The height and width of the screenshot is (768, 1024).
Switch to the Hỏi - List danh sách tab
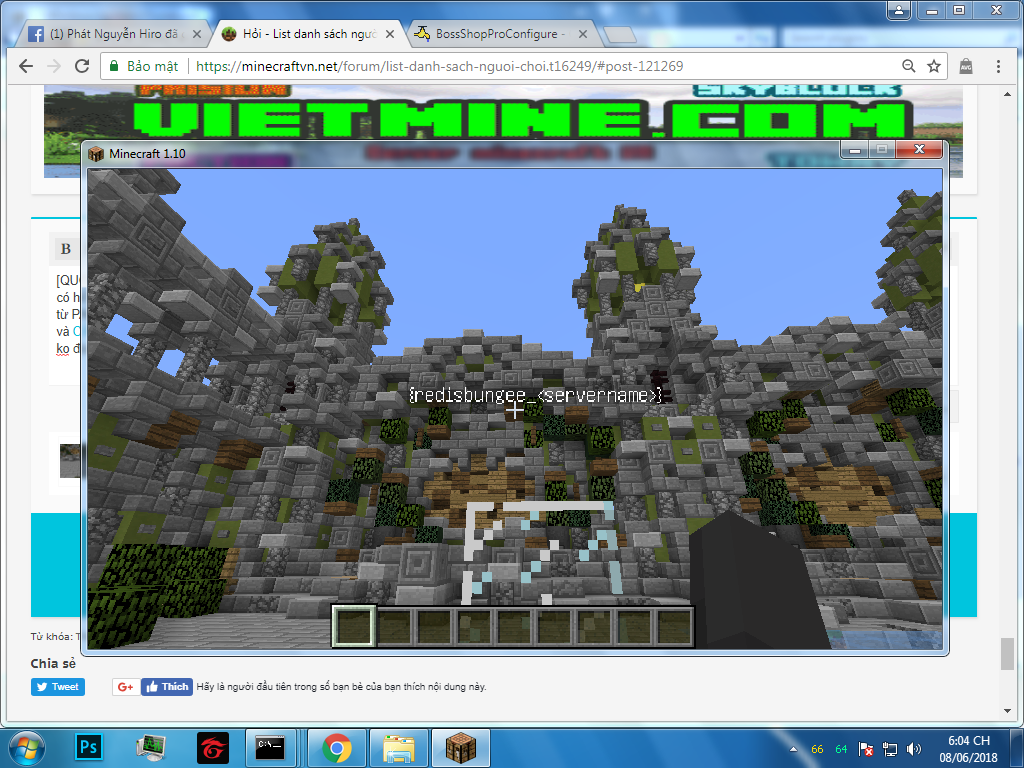click(309, 34)
